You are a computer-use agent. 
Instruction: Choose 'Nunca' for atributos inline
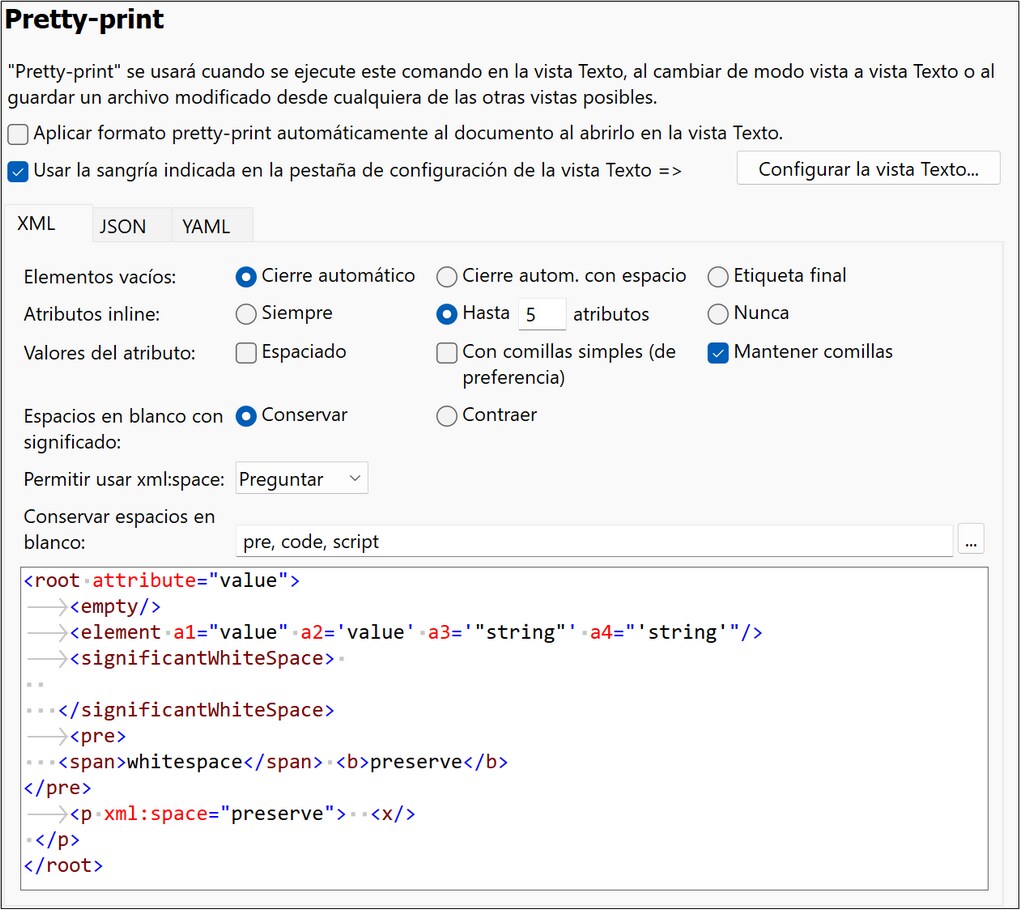pyautogui.click(x=717, y=314)
